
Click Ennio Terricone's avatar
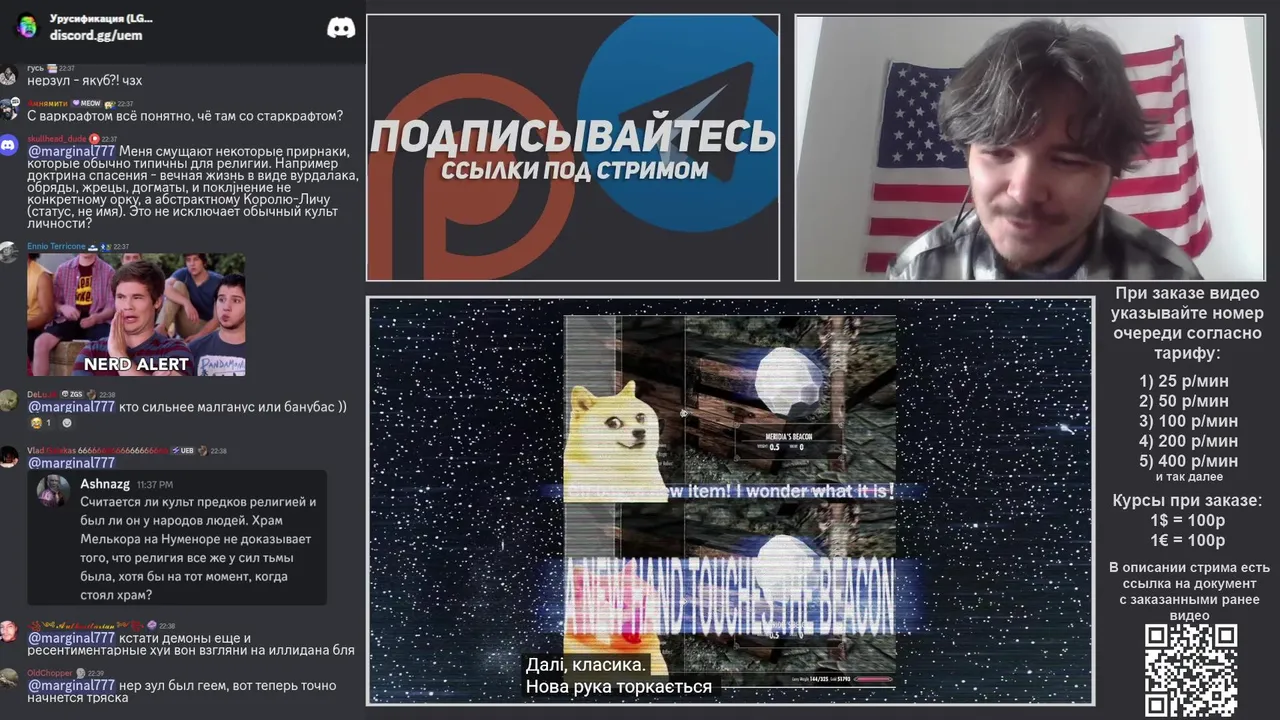8,253
